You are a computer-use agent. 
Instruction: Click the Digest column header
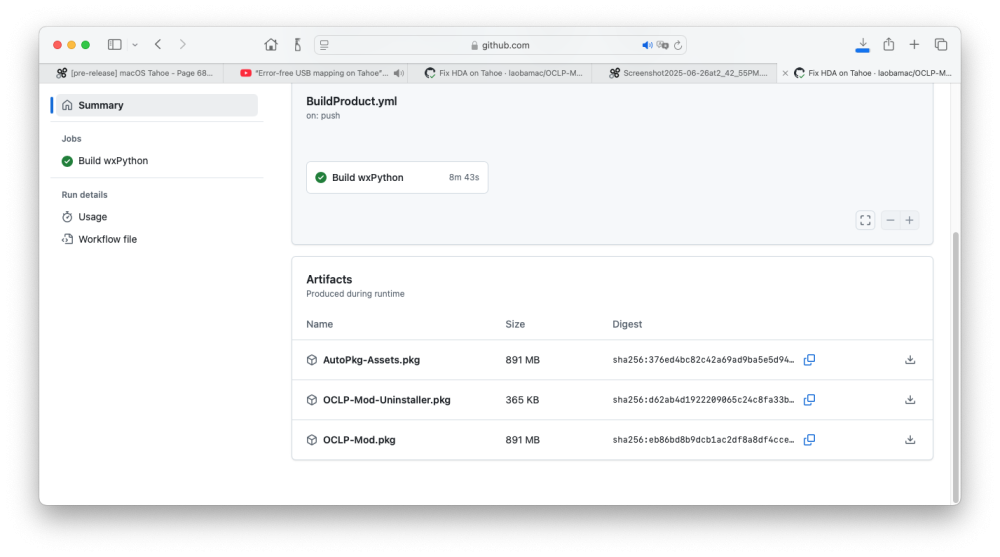[x=627, y=324]
